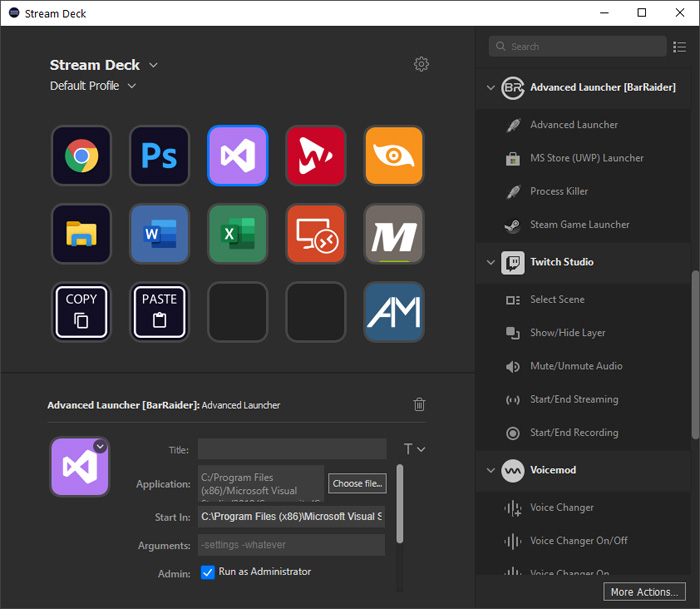The height and width of the screenshot is (609, 700).
Task: Collapse the Voicemod category
Action: (x=490, y=470)
